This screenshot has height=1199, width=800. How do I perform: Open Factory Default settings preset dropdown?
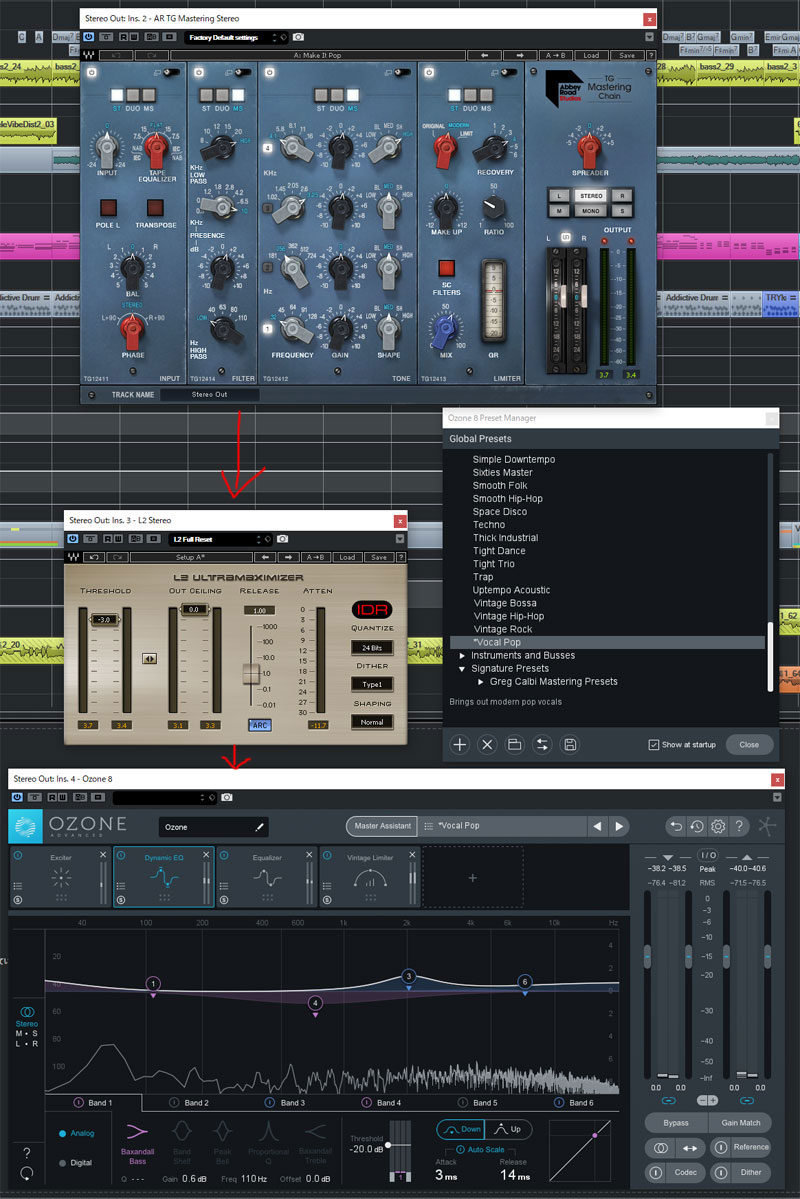(x=236, y=37)
